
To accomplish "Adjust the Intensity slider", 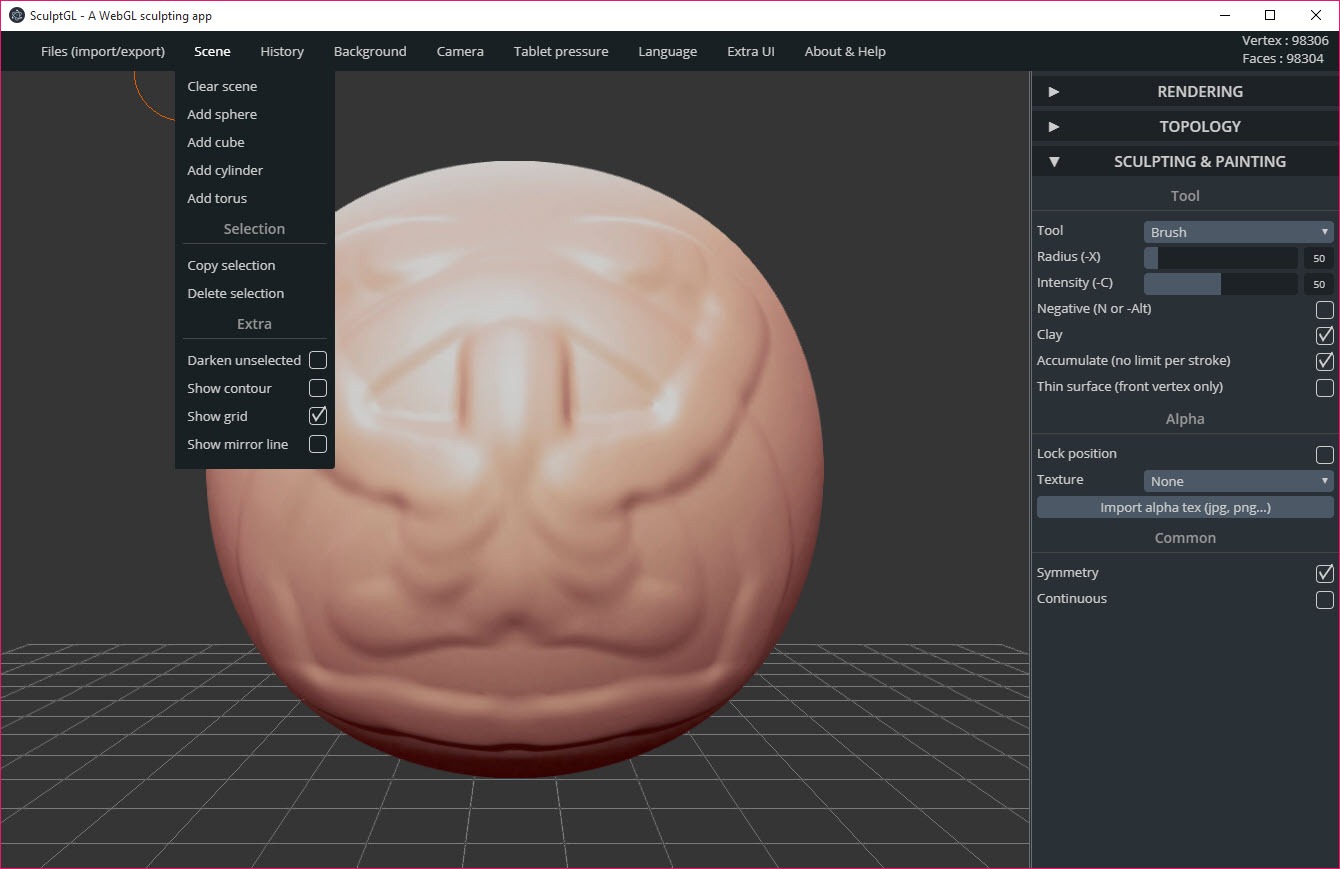I will point(1220,284).
